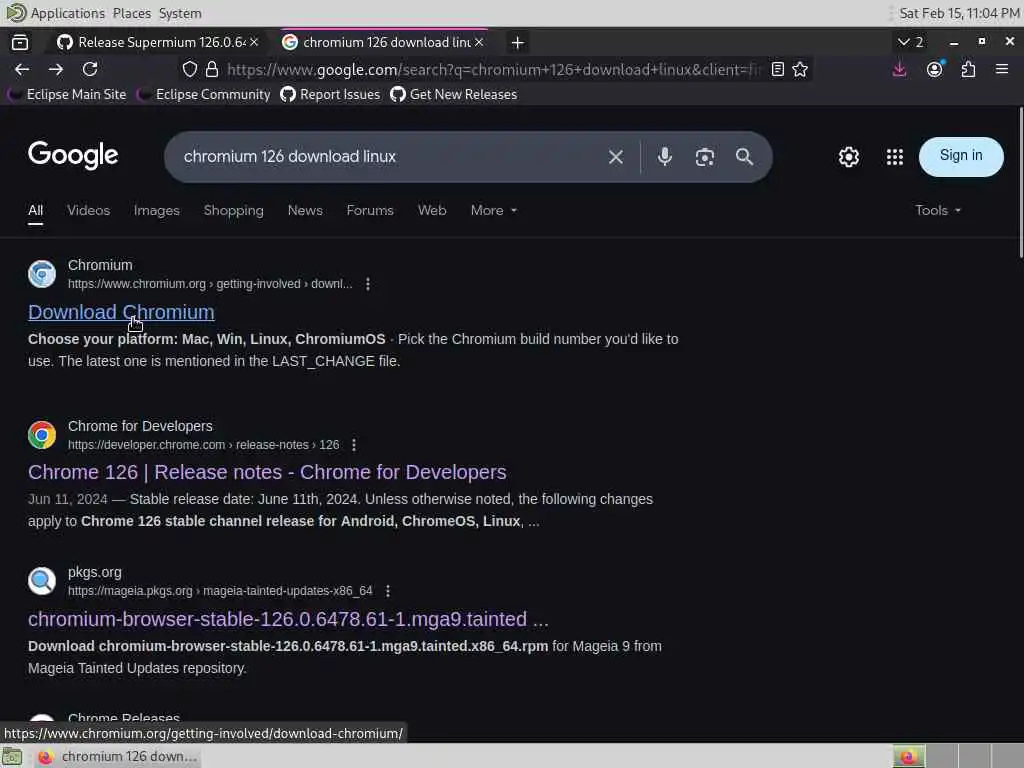Open the browser hamburger menu
Viewport: 1024px width, 768px height.
1002,69
